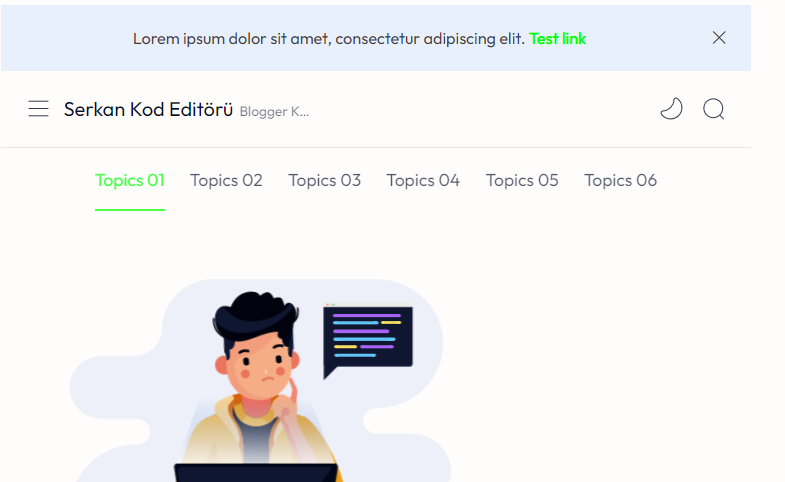This screenshot has height=482, width=785.
Task: Click the code speech bubble graphic
Action: (x=368, y=340)
